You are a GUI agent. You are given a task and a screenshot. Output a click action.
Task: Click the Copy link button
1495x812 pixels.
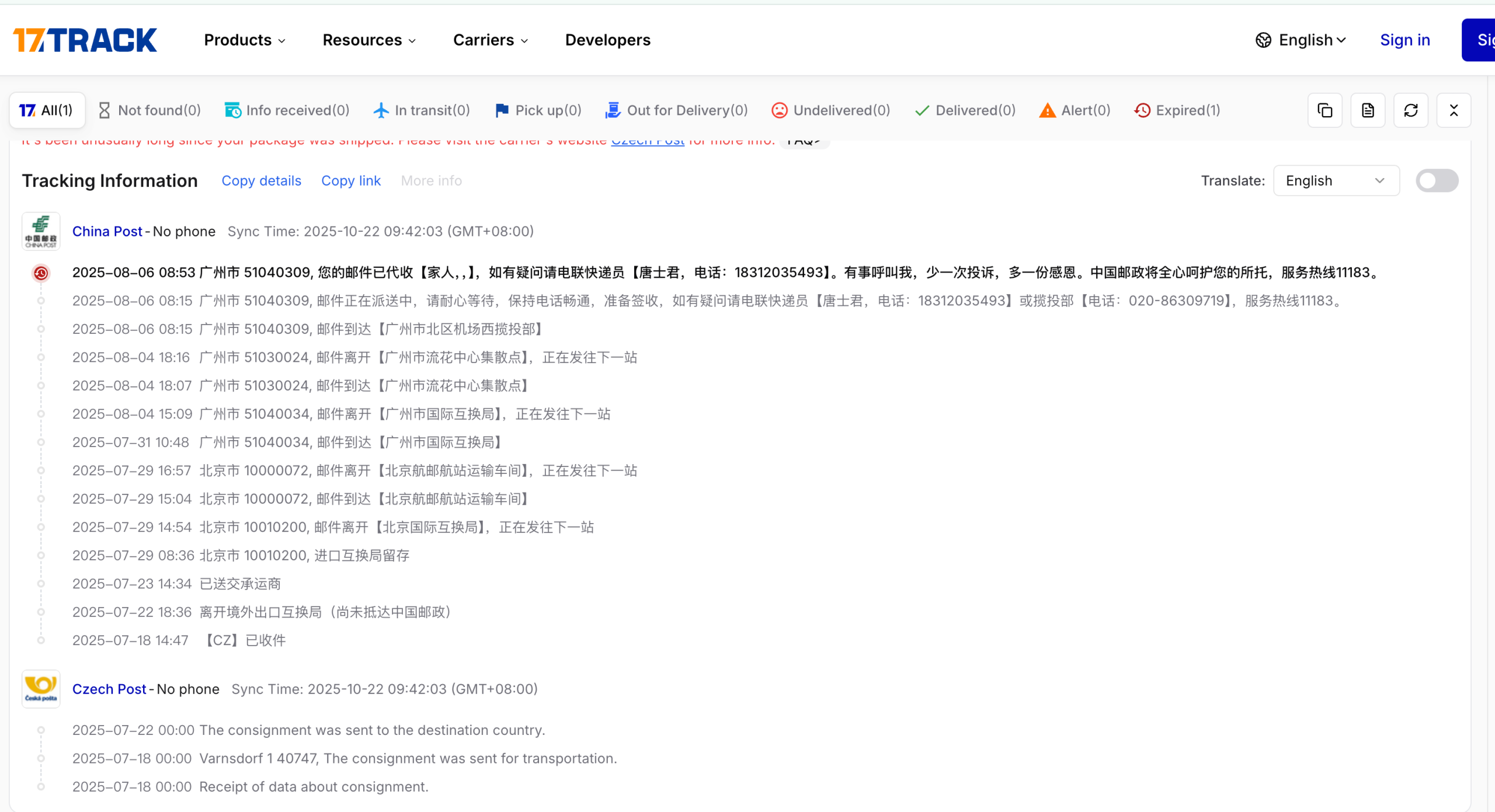tap(350, 180)
